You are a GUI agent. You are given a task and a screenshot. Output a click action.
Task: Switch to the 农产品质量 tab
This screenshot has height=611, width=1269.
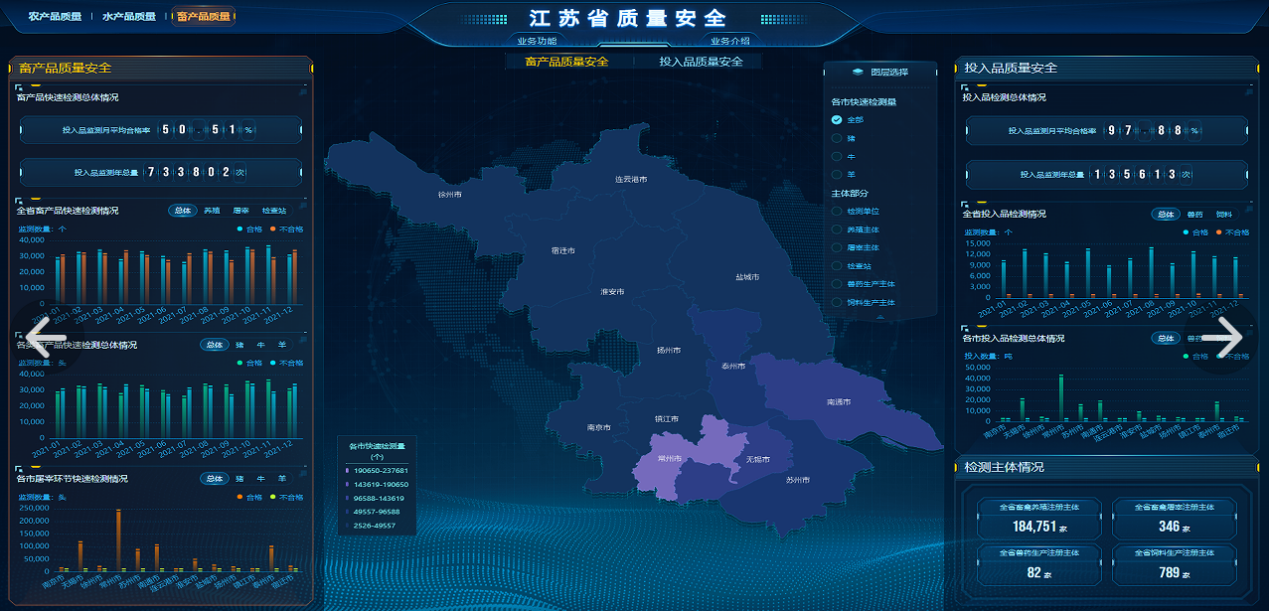55,17
